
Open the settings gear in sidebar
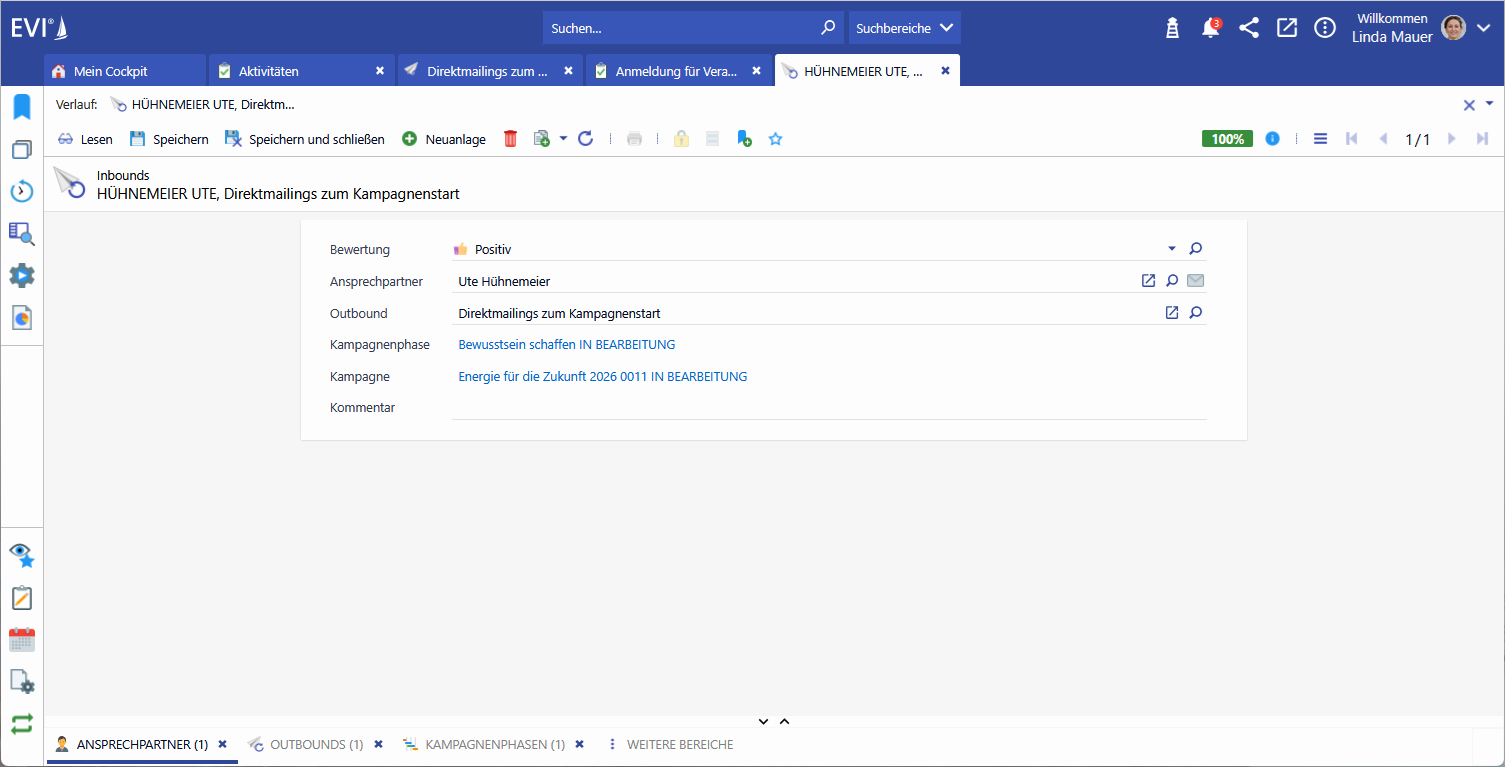click(x=21, y=276)
